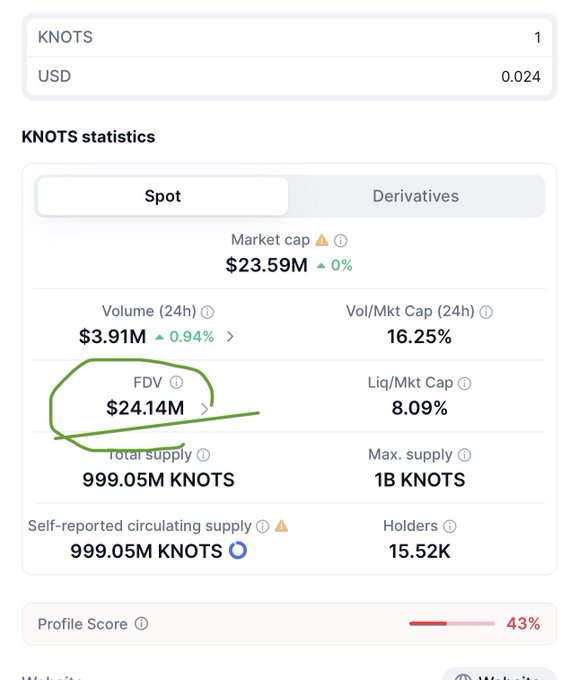Click the Total supply 999.05M KNOTS value
Image resolution: width=579 pixels, height=680 pixels.
tap(158, 480)
